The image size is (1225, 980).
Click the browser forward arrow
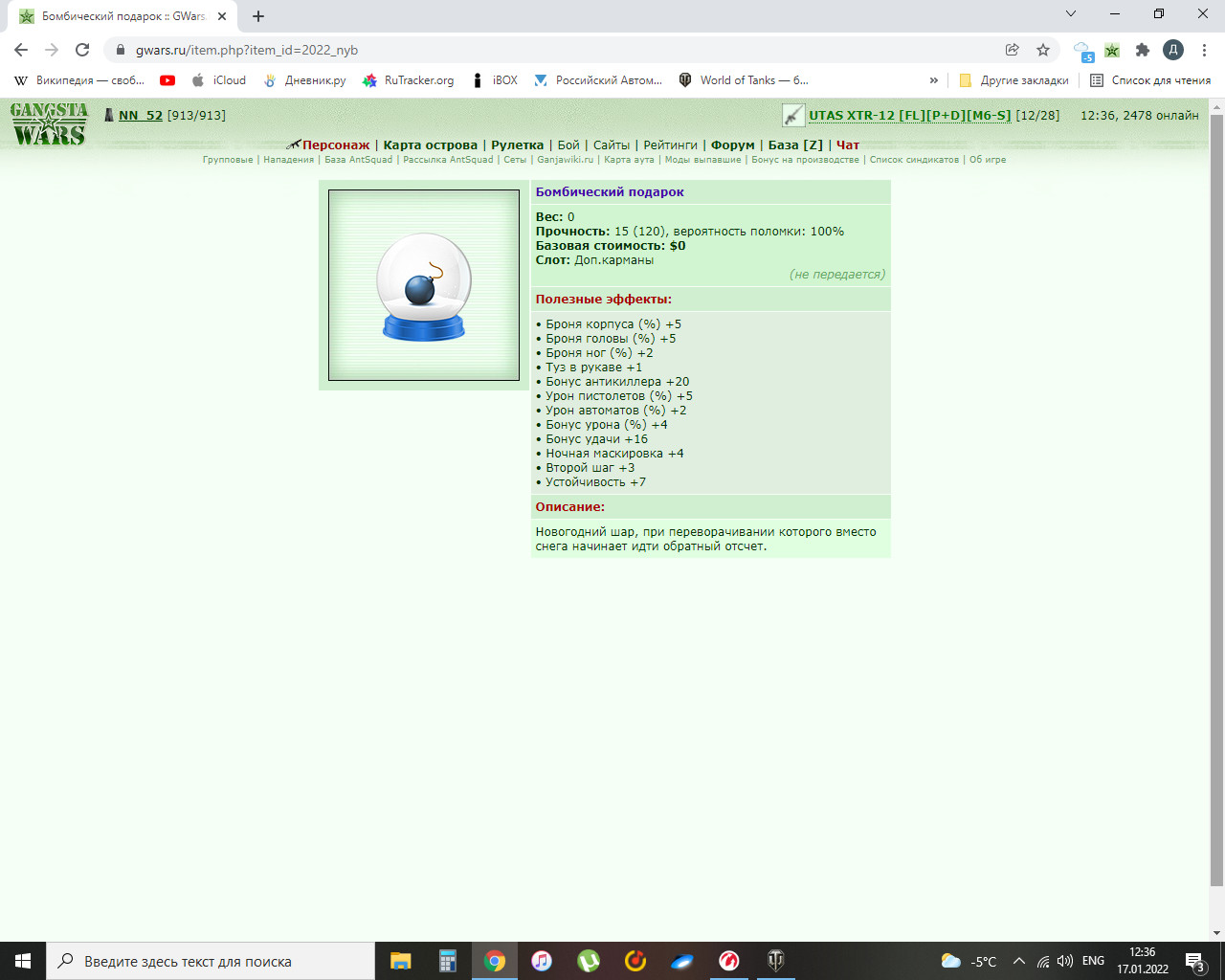click(x=52, y=50)
